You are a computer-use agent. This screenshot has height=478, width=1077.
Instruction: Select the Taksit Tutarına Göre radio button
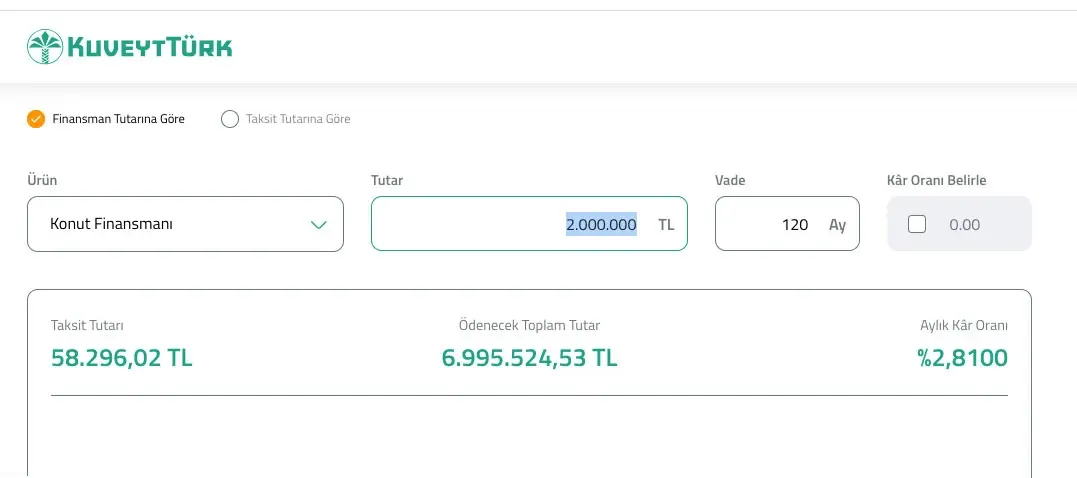(x=230, y=119)
